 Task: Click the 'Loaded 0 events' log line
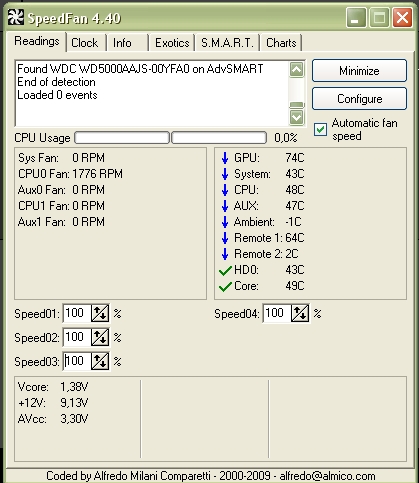(57, 95)
